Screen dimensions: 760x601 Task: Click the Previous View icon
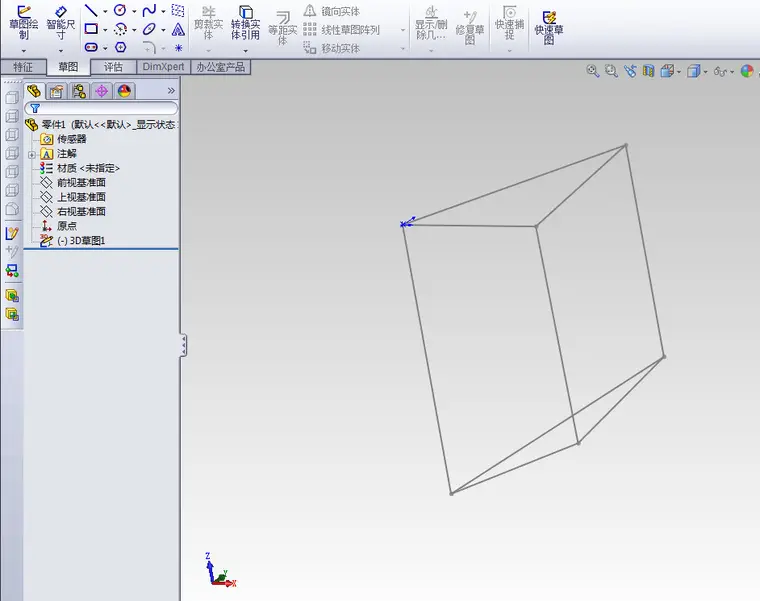(x=630, y=71)
